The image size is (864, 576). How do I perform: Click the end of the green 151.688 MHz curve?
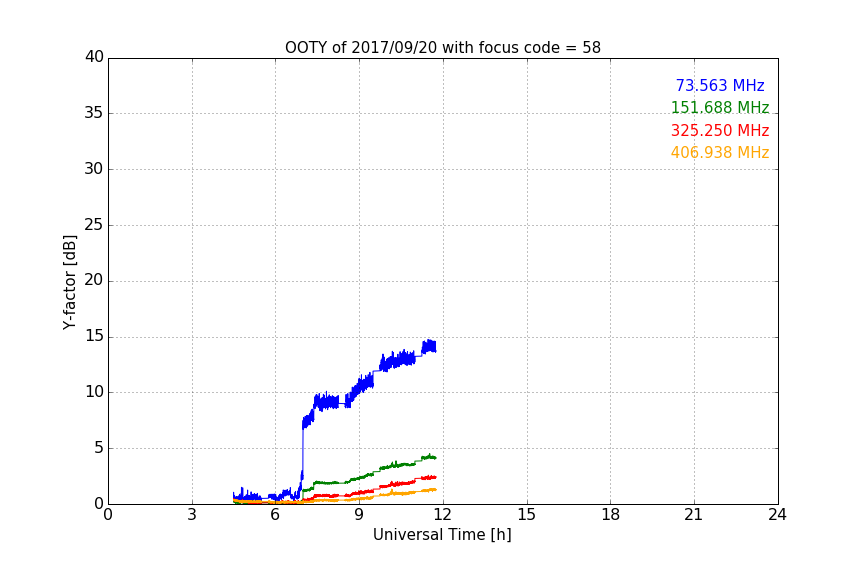coord(435,457)
